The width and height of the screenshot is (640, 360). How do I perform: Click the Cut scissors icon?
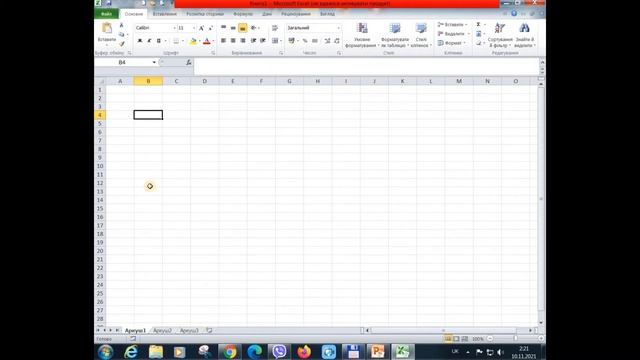[x=121, y=25]
